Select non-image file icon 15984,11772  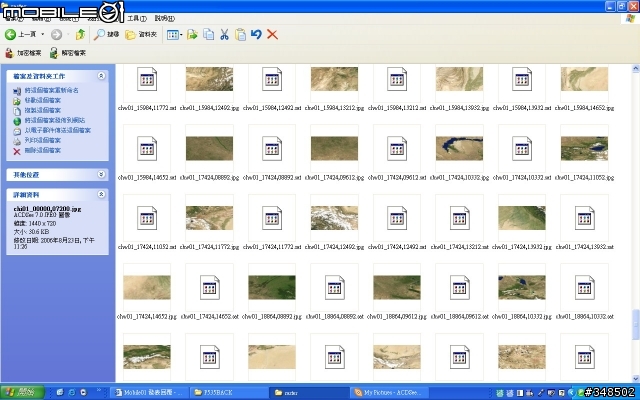pos(147,79)
